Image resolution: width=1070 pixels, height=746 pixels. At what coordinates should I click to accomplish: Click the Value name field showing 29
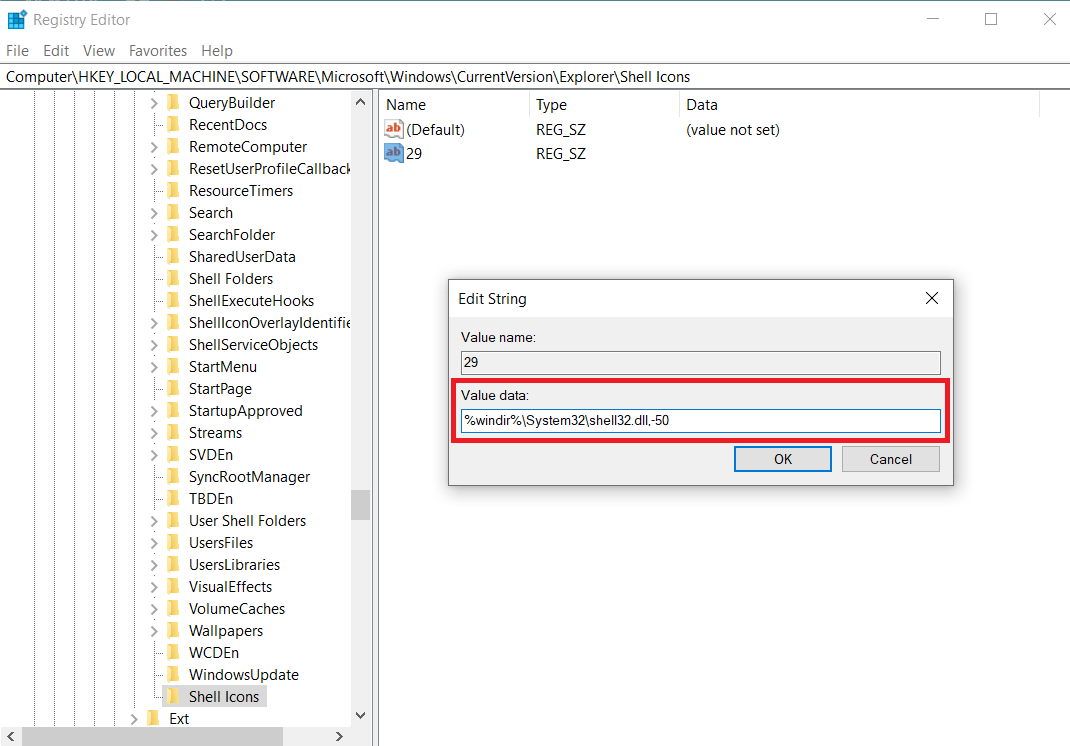pos(701,362)
